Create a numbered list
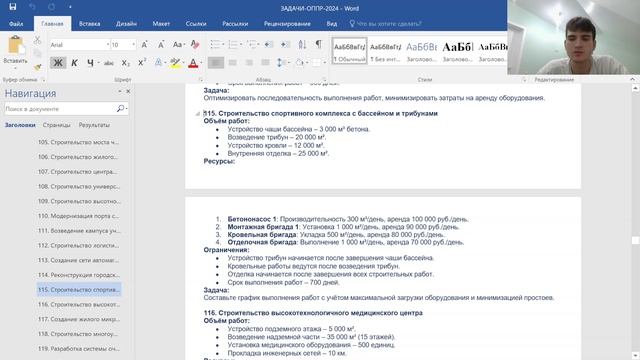The image size is (640, 360). click(233, 44)
